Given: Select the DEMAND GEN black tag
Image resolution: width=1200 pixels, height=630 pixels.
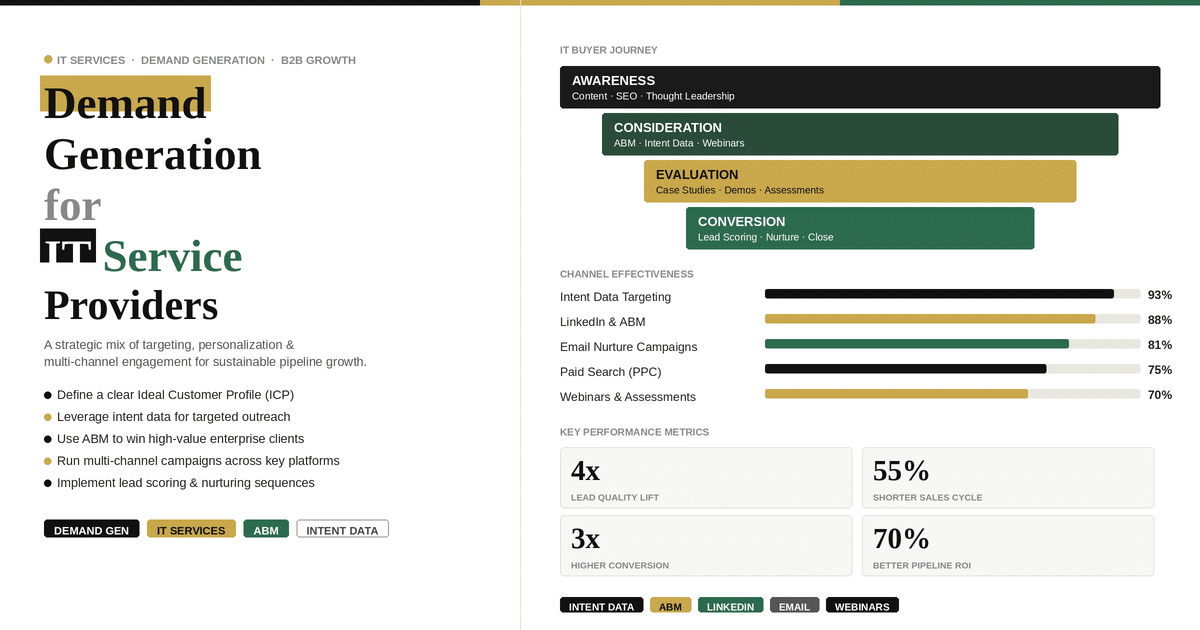Looking at the screenshot, I should [91, 529].
